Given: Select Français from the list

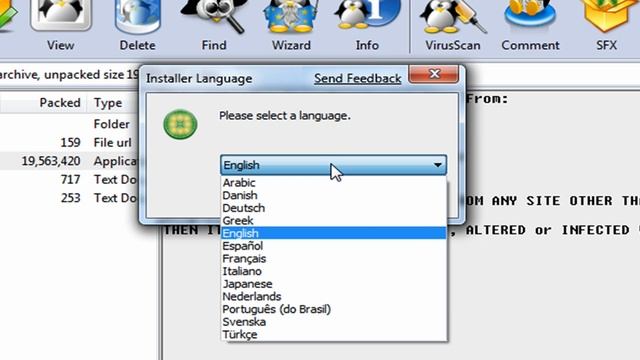Looking at the screenshot, I should pos(333,258).
